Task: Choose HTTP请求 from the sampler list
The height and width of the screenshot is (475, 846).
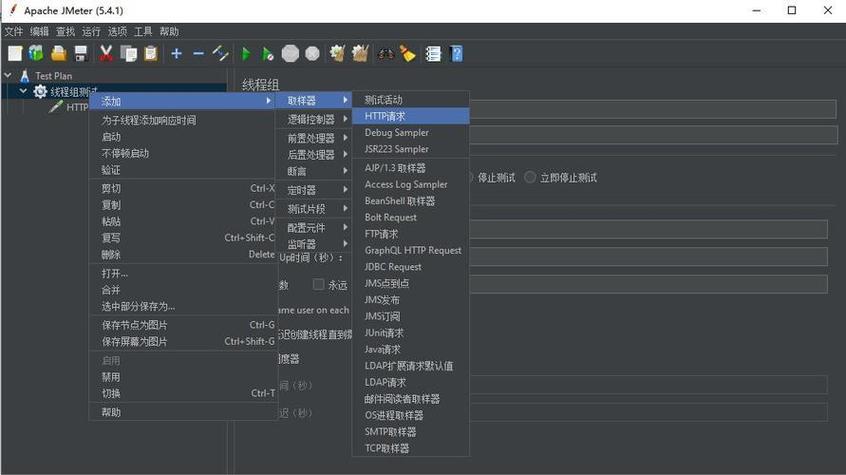Action: point(411,116)
